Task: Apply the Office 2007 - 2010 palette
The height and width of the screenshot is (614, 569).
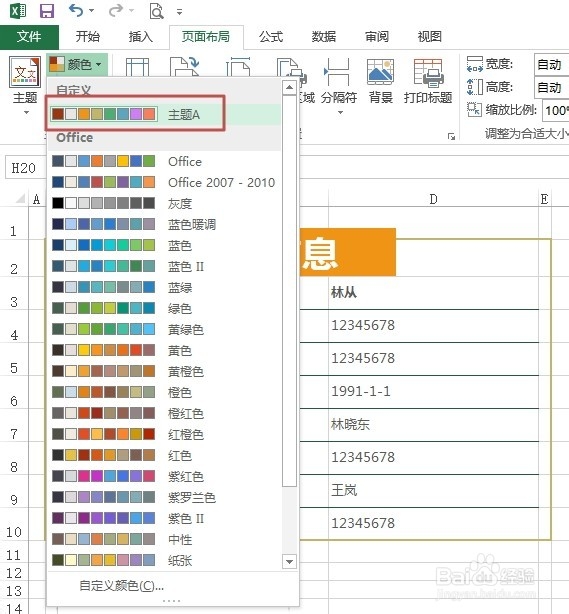Action: coord(164,182)
